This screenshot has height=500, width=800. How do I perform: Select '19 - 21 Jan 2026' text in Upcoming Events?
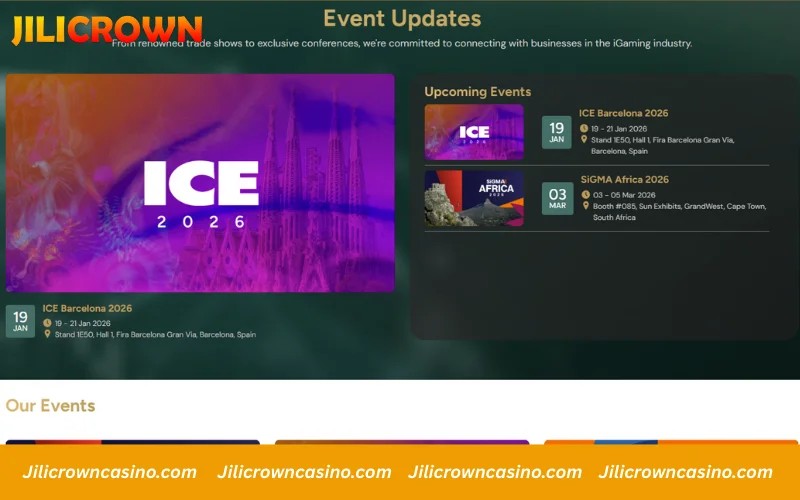click(619, 129)
